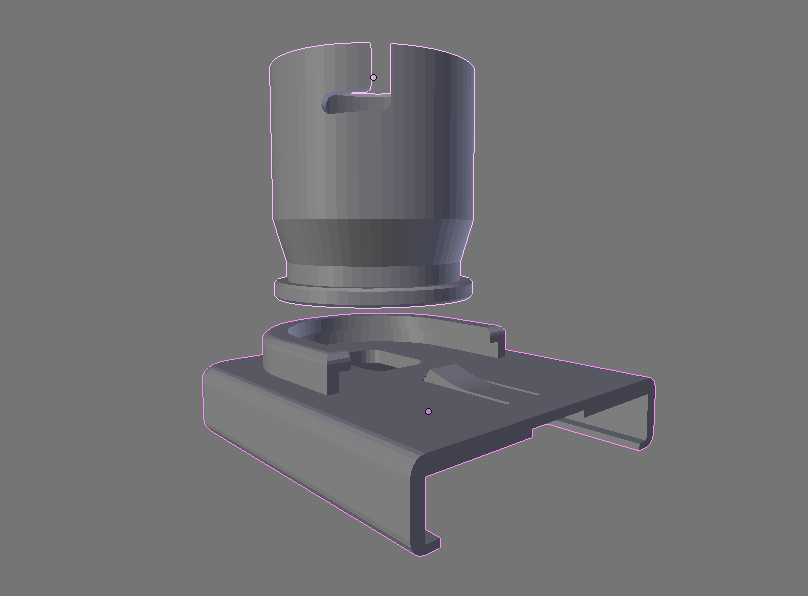Click the spring tab tongue on the plate

(455, 380)
